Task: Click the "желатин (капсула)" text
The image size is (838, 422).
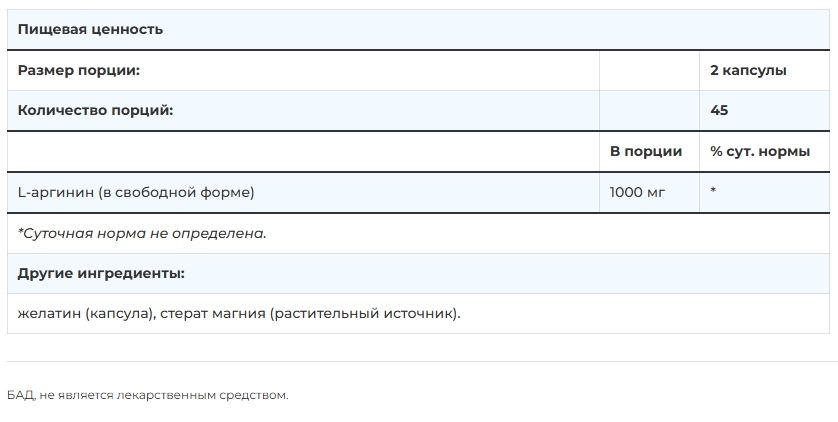Action: click(86, 314)
